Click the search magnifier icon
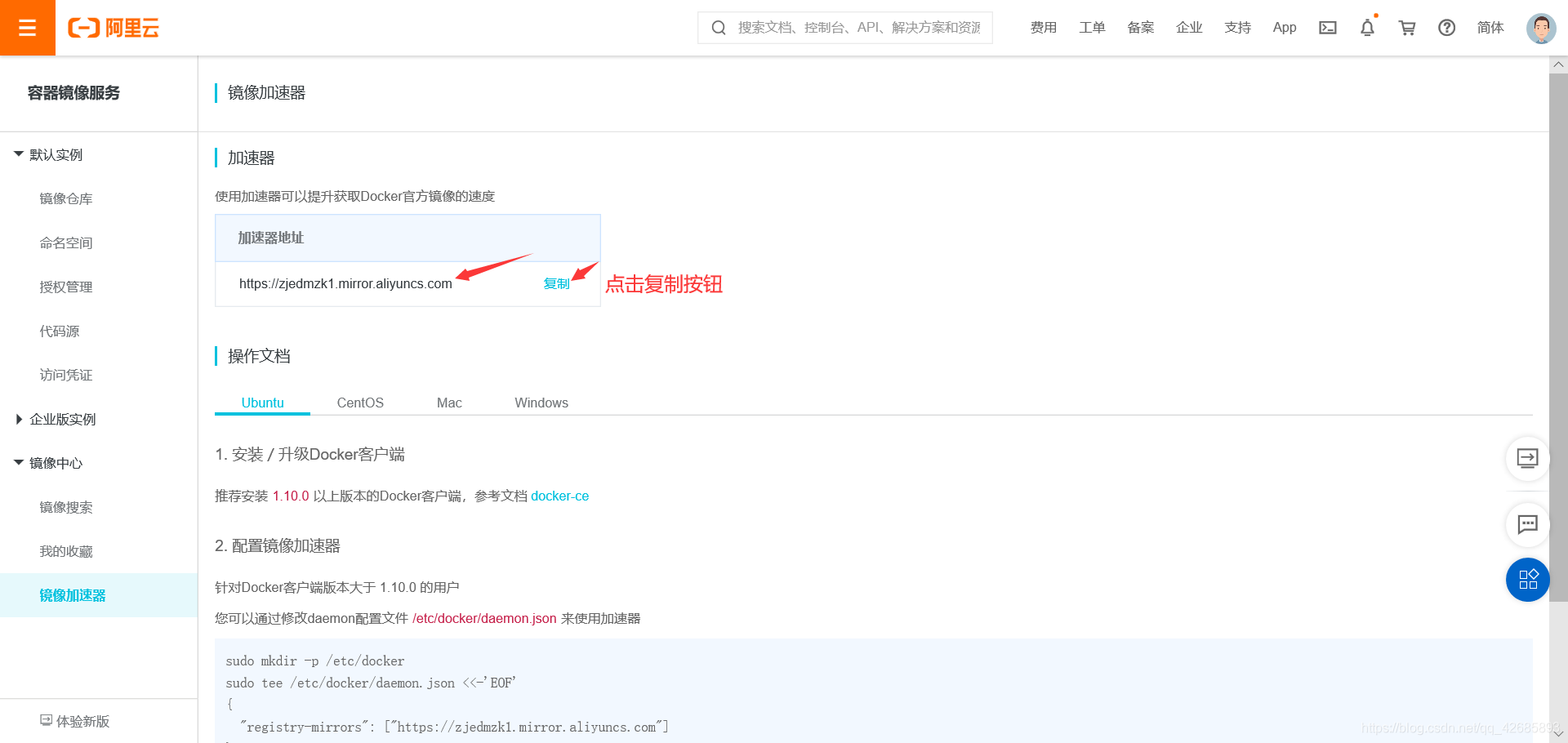The height and width of the screenshot is (743, 1568). 719,28
